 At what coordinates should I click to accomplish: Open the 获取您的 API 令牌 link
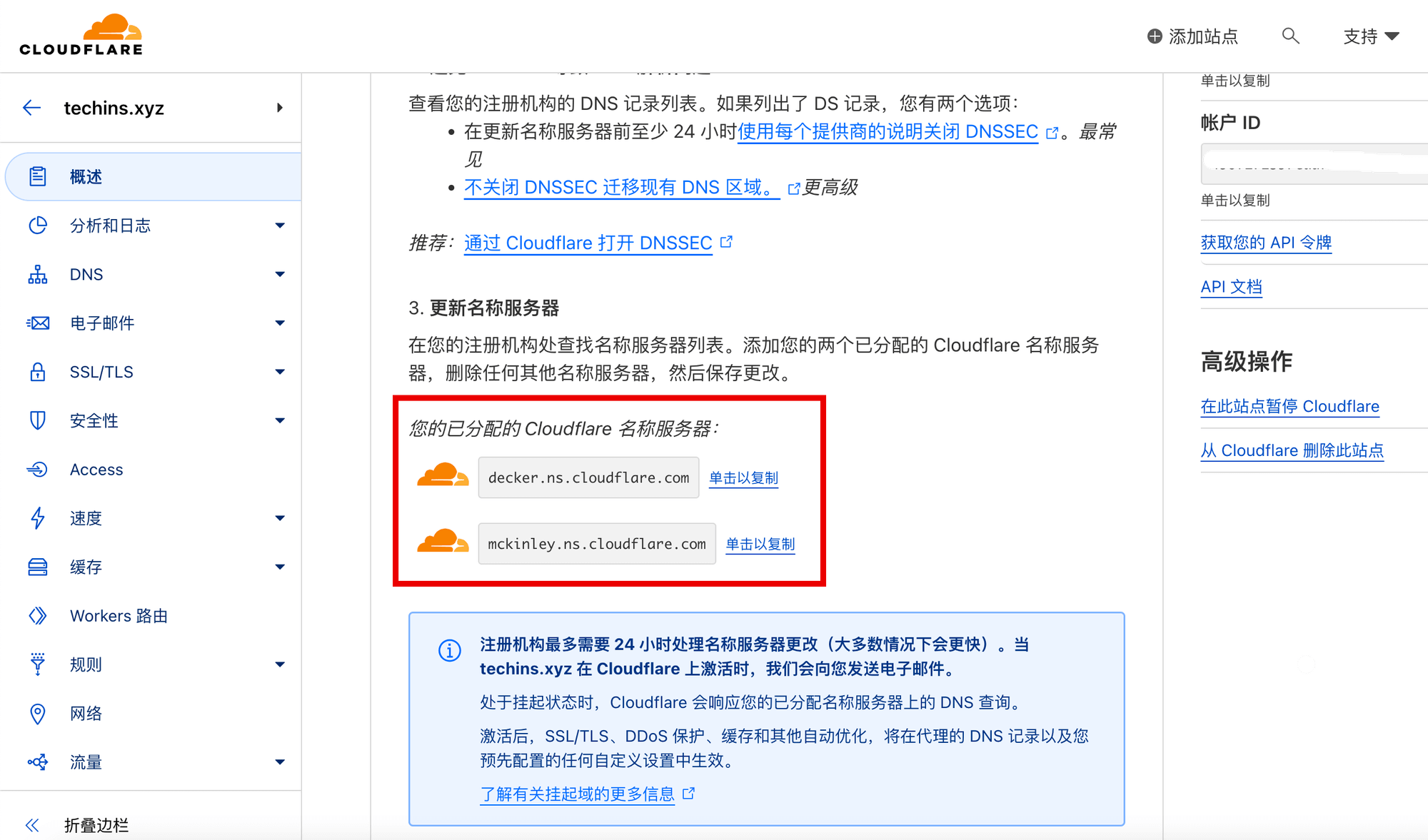tap(1266, 243)
